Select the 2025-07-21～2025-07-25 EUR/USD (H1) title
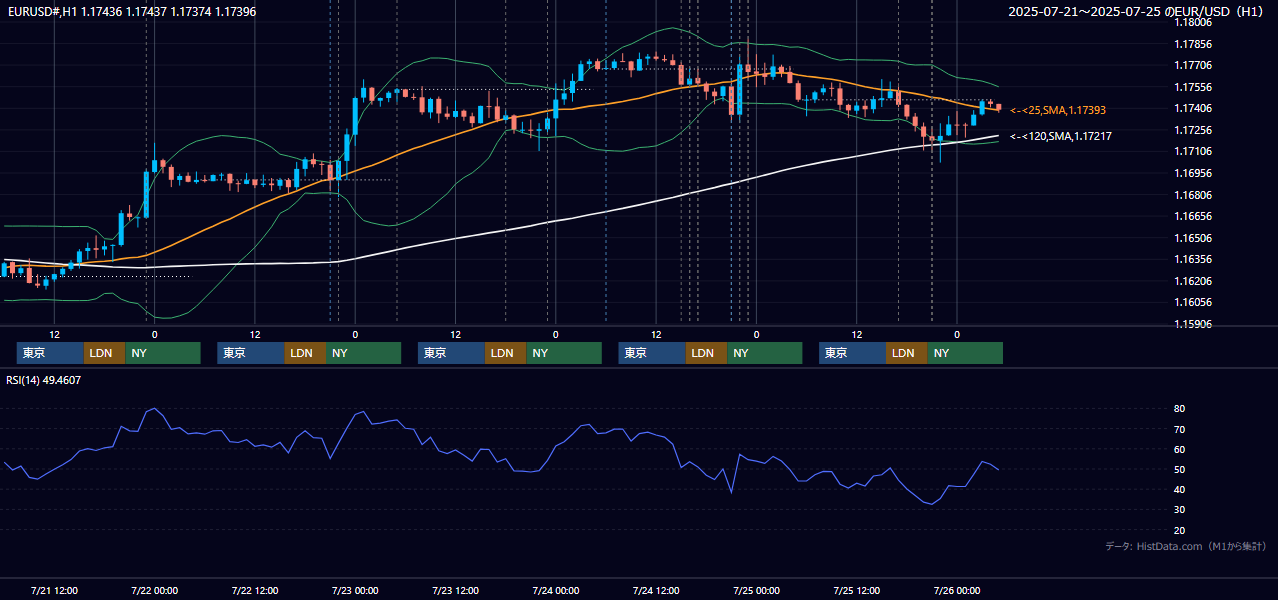This screenshot has width=1278, height=600. 1137,12
